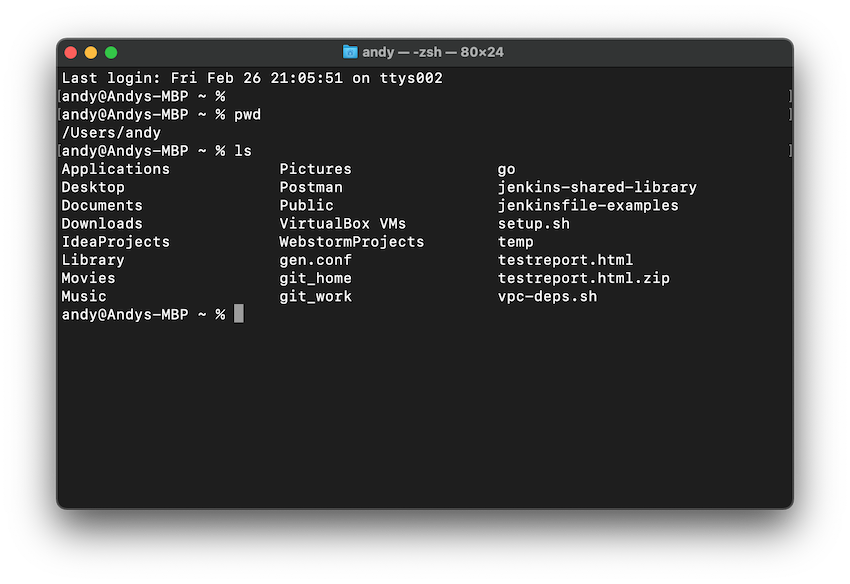The image size is (850, 584).
Task: Select the /Users/andy path output line
Action: pyautogui.click(x=110, y=132)
